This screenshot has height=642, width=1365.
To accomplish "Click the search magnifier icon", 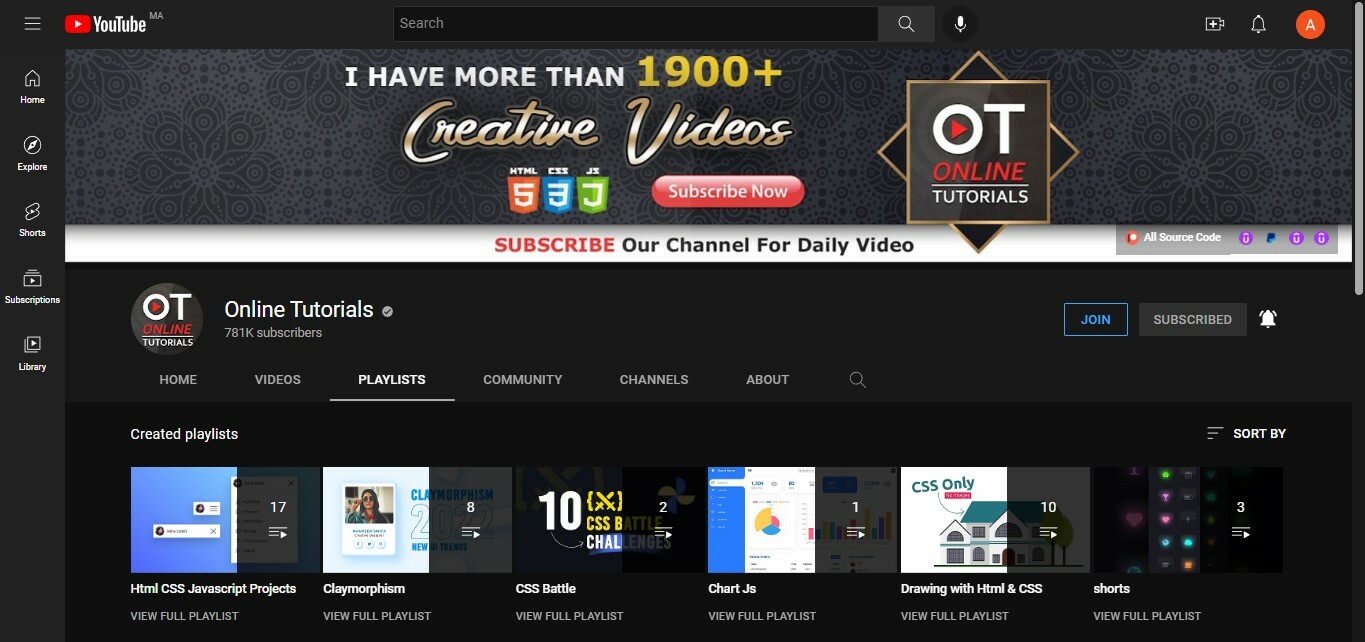I will click(x=904, y=23).
